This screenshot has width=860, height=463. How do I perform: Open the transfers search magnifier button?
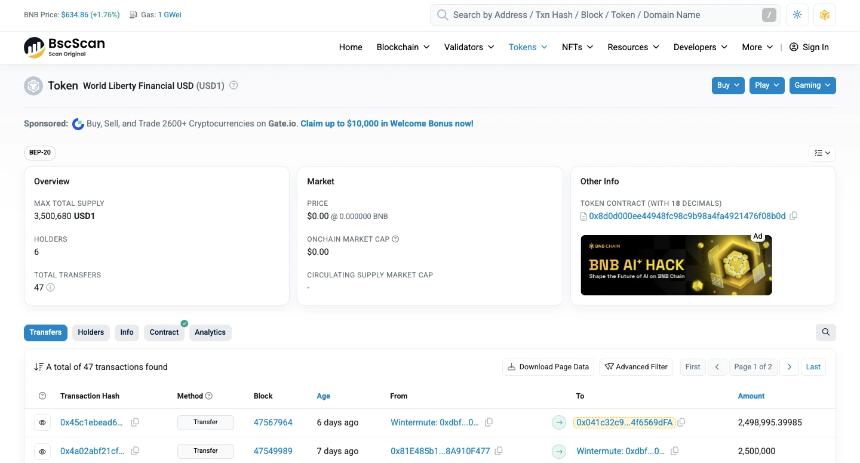[x=825, y=332]
